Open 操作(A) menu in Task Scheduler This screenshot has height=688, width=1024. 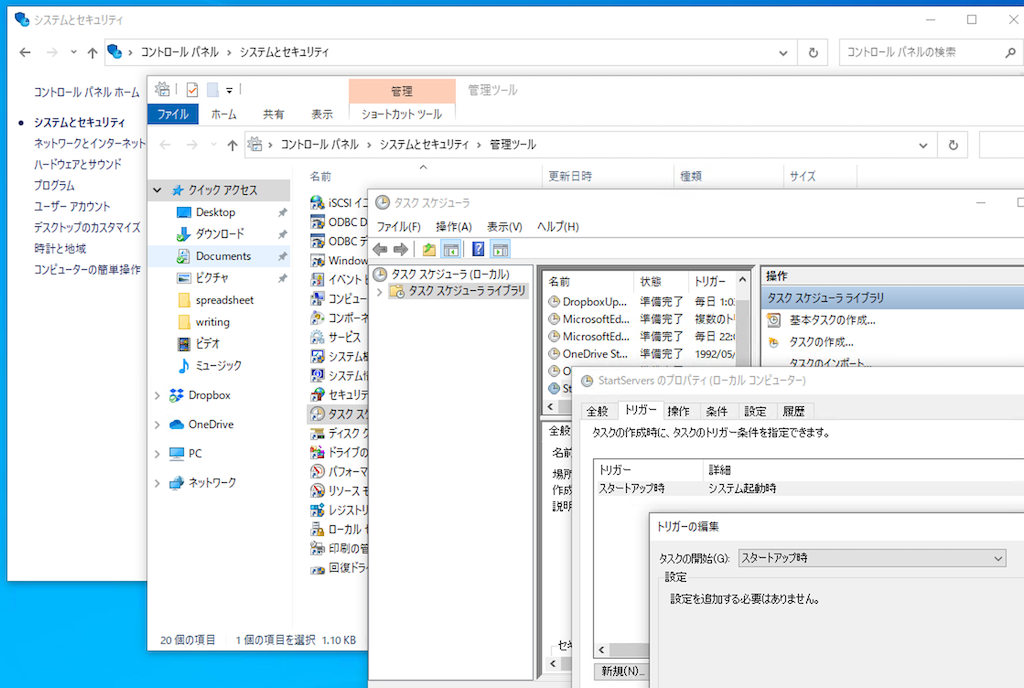click(454, 227)
